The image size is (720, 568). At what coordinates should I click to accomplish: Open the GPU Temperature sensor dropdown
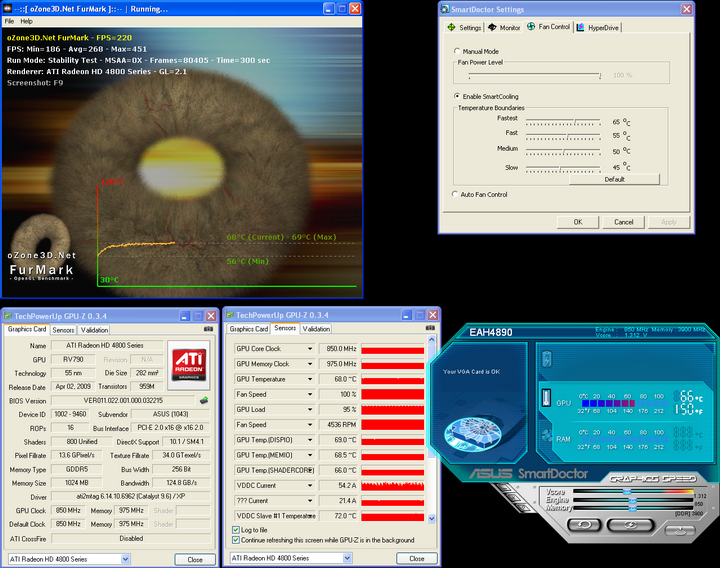(x=310, y=379)
